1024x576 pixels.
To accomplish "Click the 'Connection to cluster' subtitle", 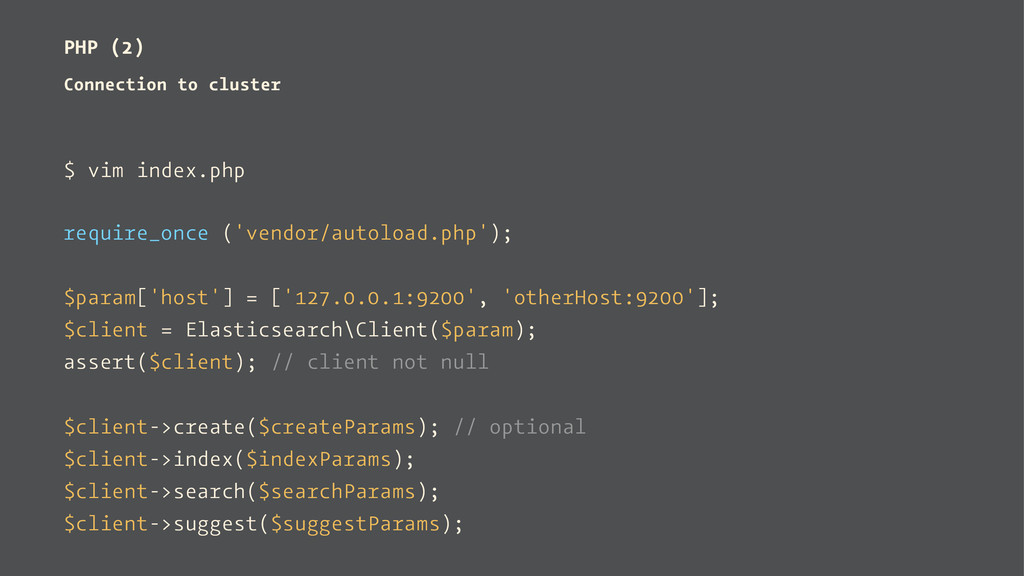I will click(172, 84).
